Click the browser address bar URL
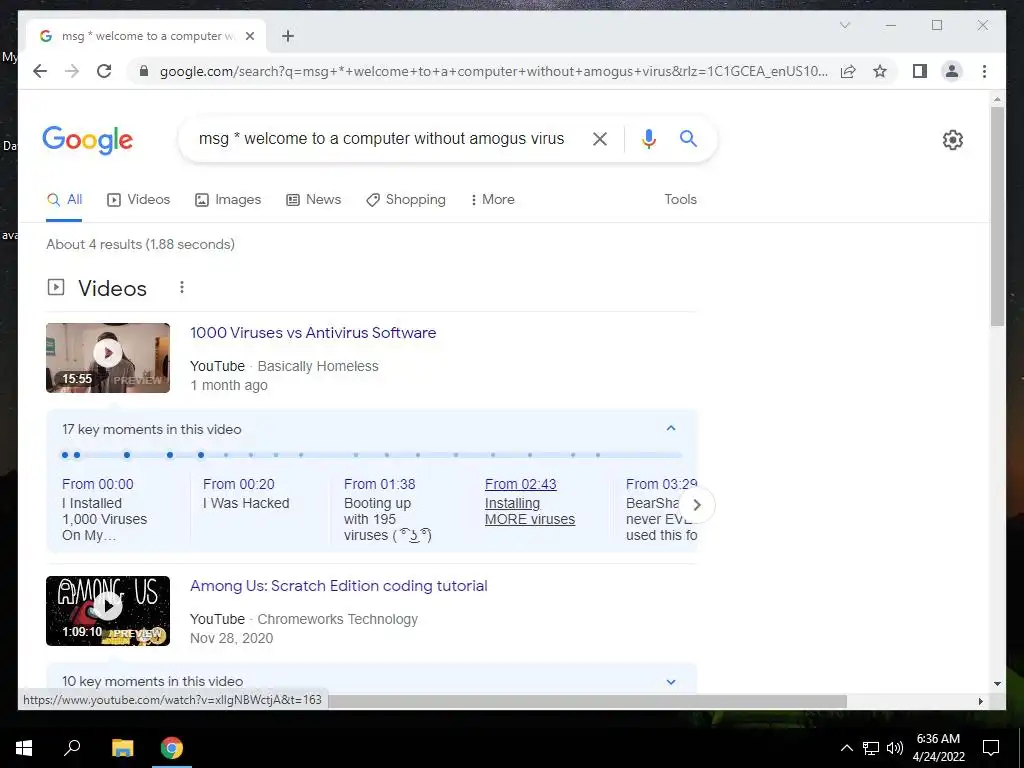This screenshot has width=1024, height=768. coord(494,71)
